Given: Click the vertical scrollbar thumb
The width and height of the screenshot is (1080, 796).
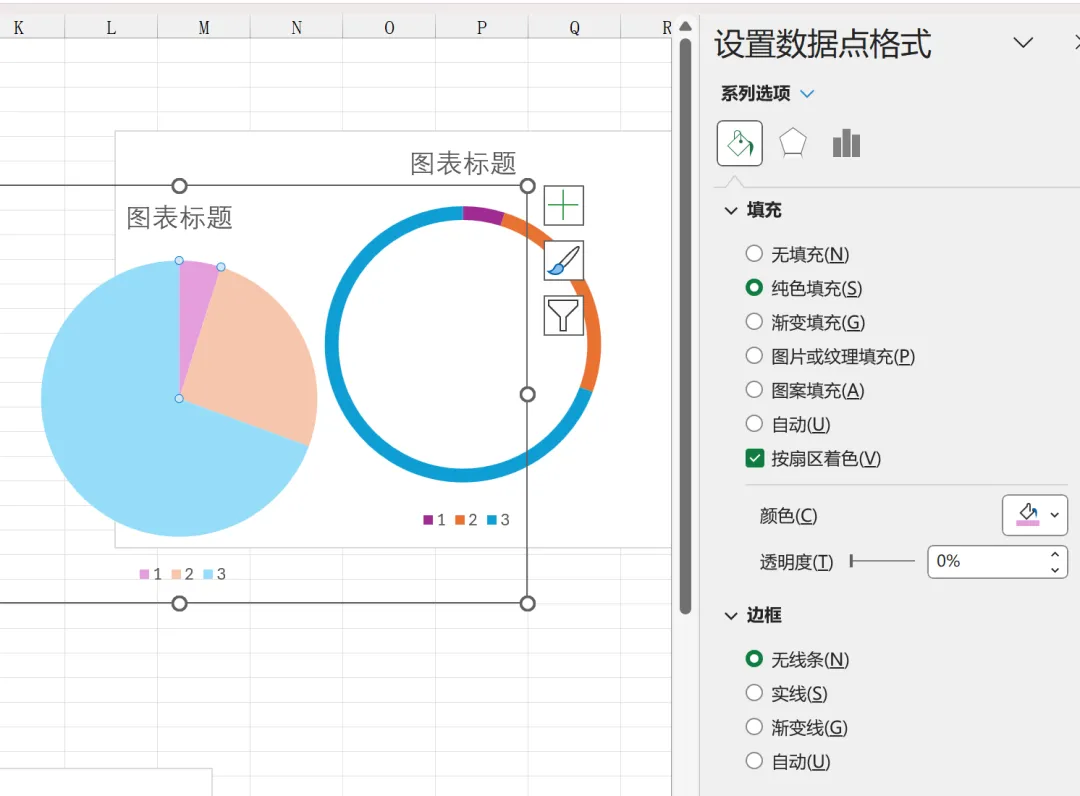Looking at the screenshot, I should tap(685, 326).
